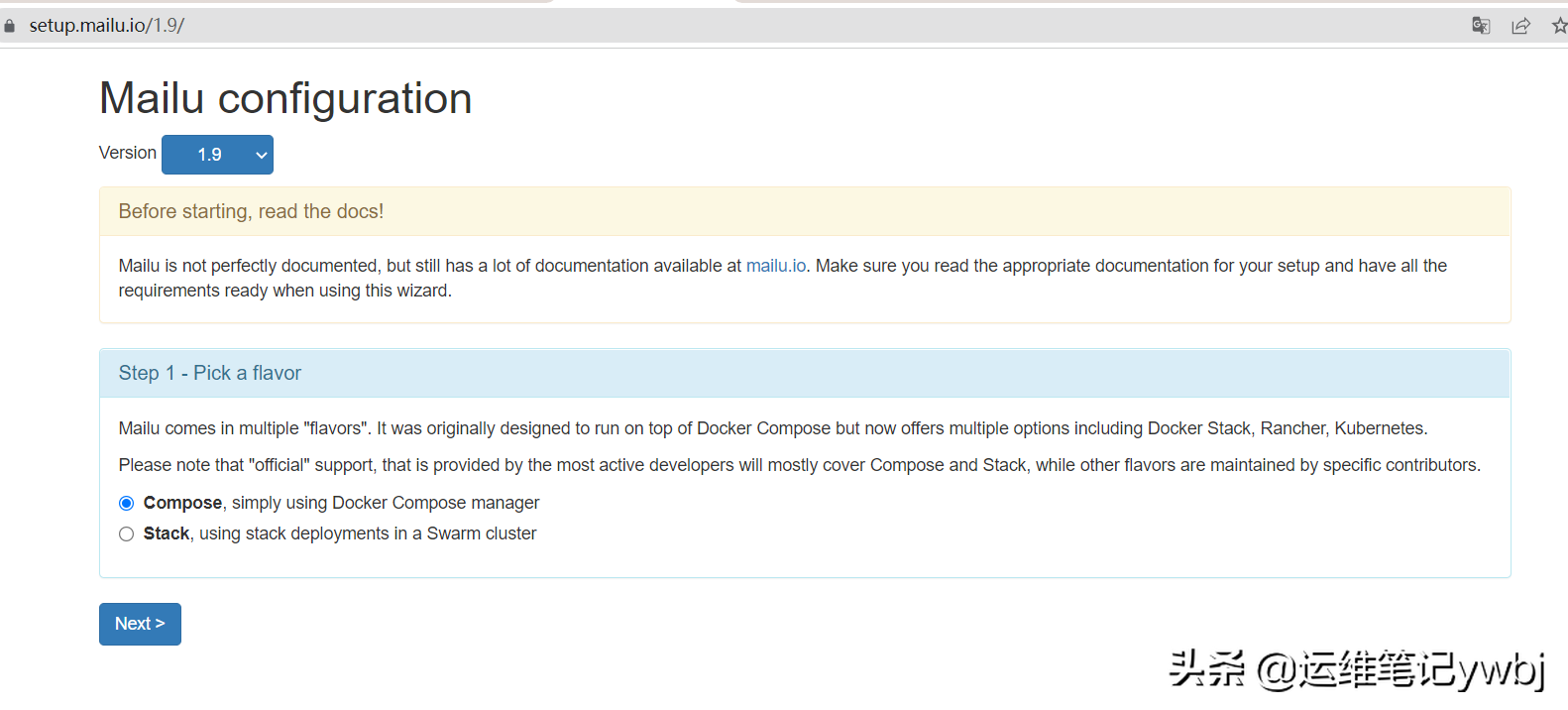Open the Version 1.9 dropdown
The image size is (1568, 710).
coord(217,155)
